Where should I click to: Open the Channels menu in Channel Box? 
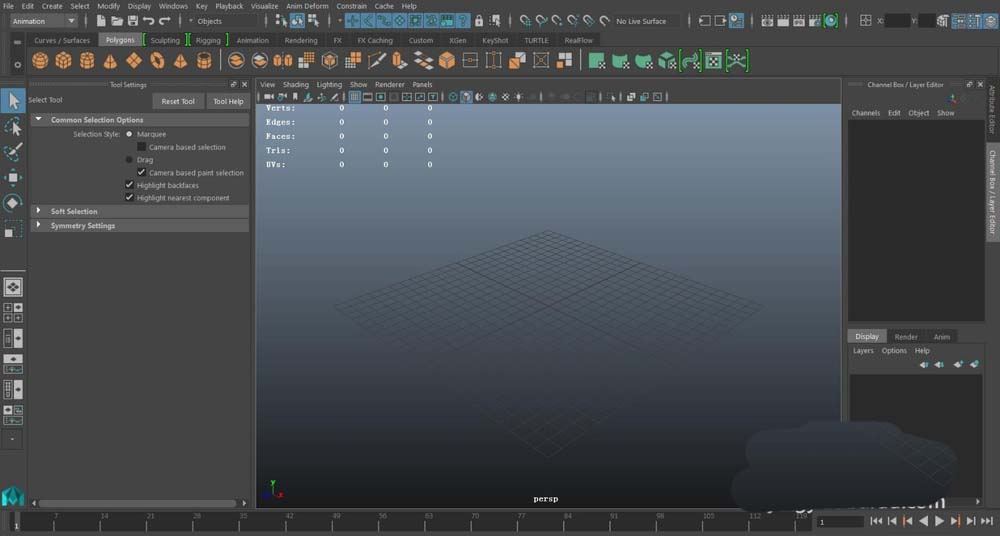tap(865, 113)
